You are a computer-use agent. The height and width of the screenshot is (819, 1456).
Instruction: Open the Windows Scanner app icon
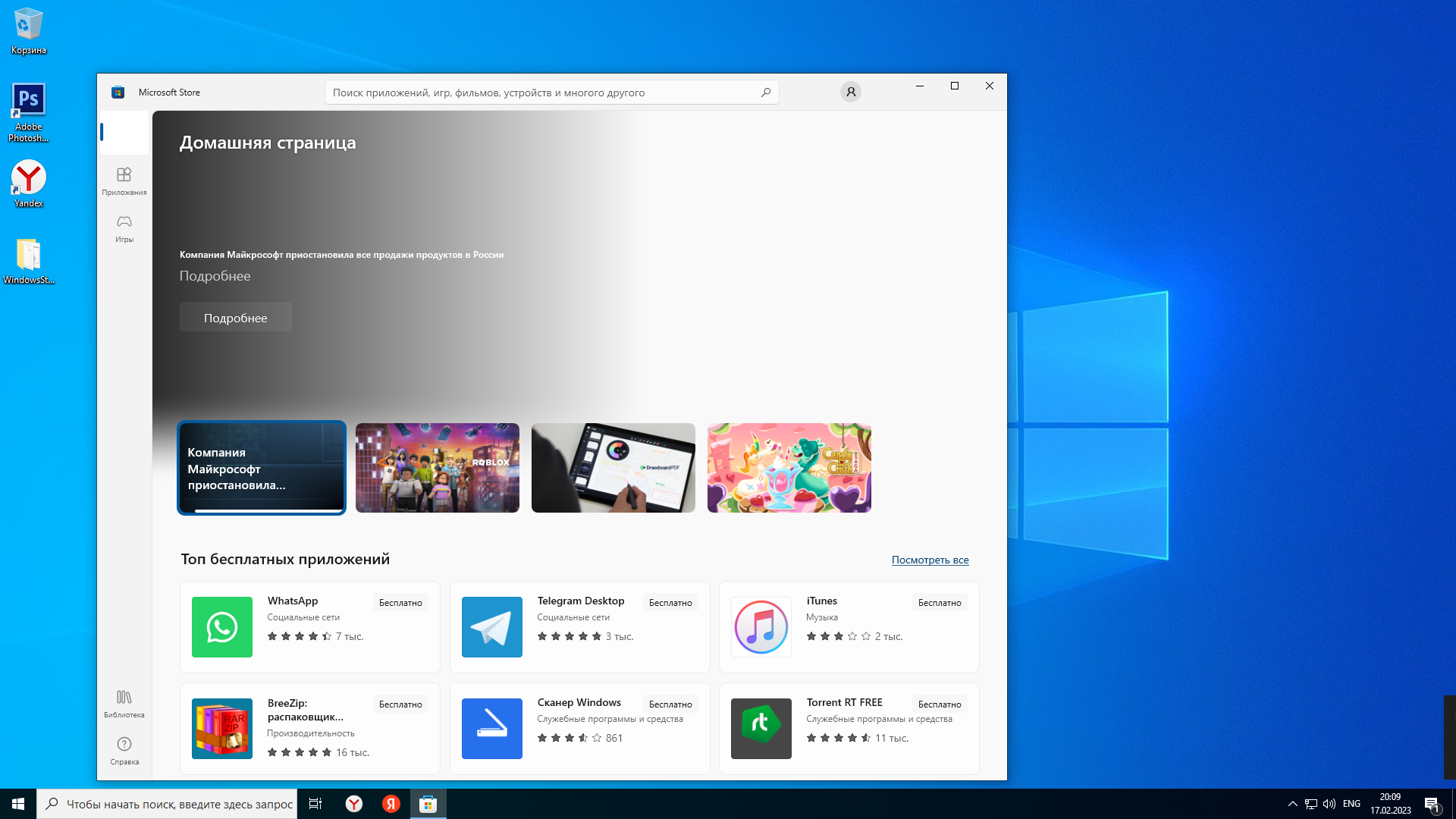point(492,729)
